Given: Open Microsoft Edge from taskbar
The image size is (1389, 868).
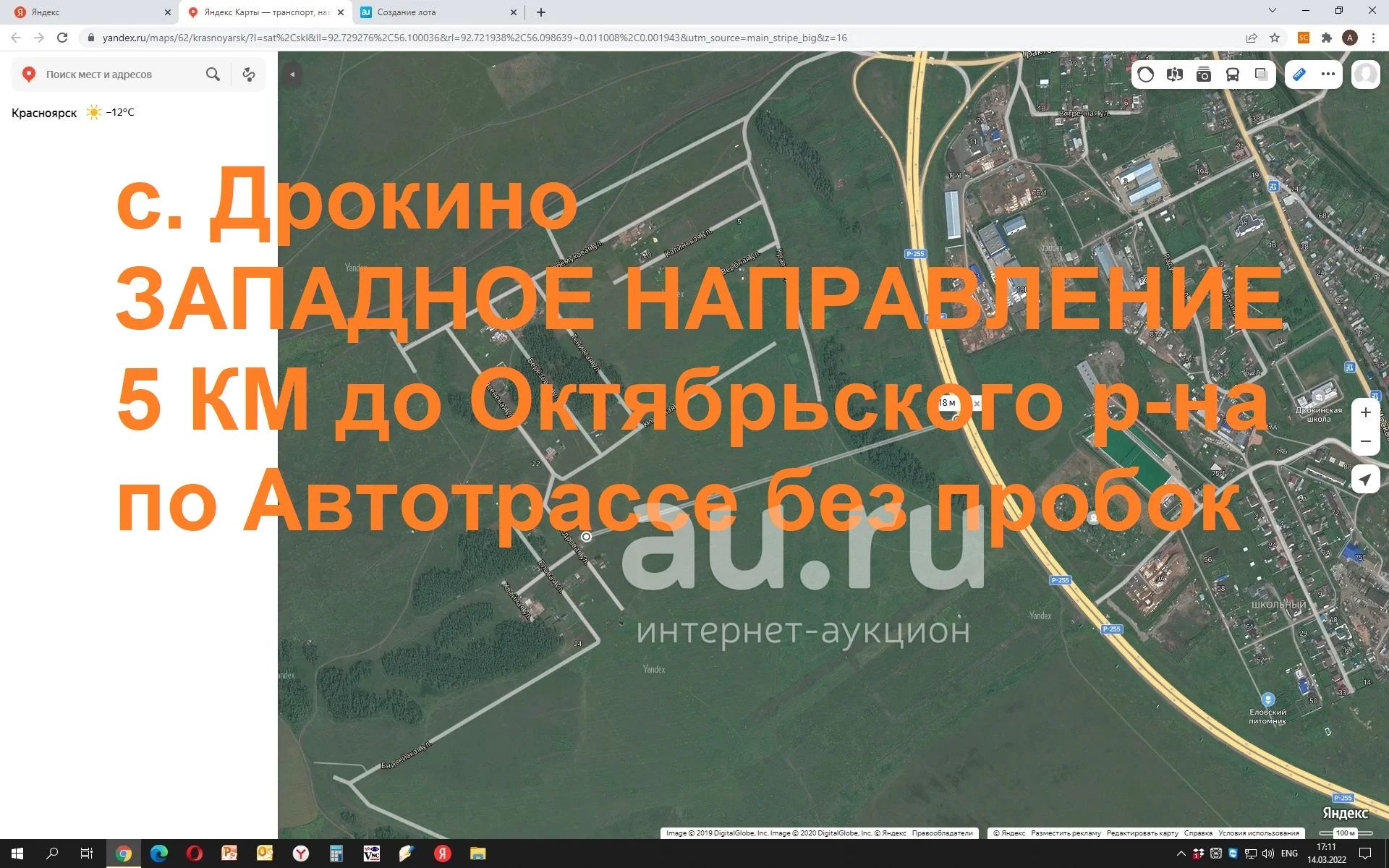Looking at the screenshot, I should [x=159, y=854].
